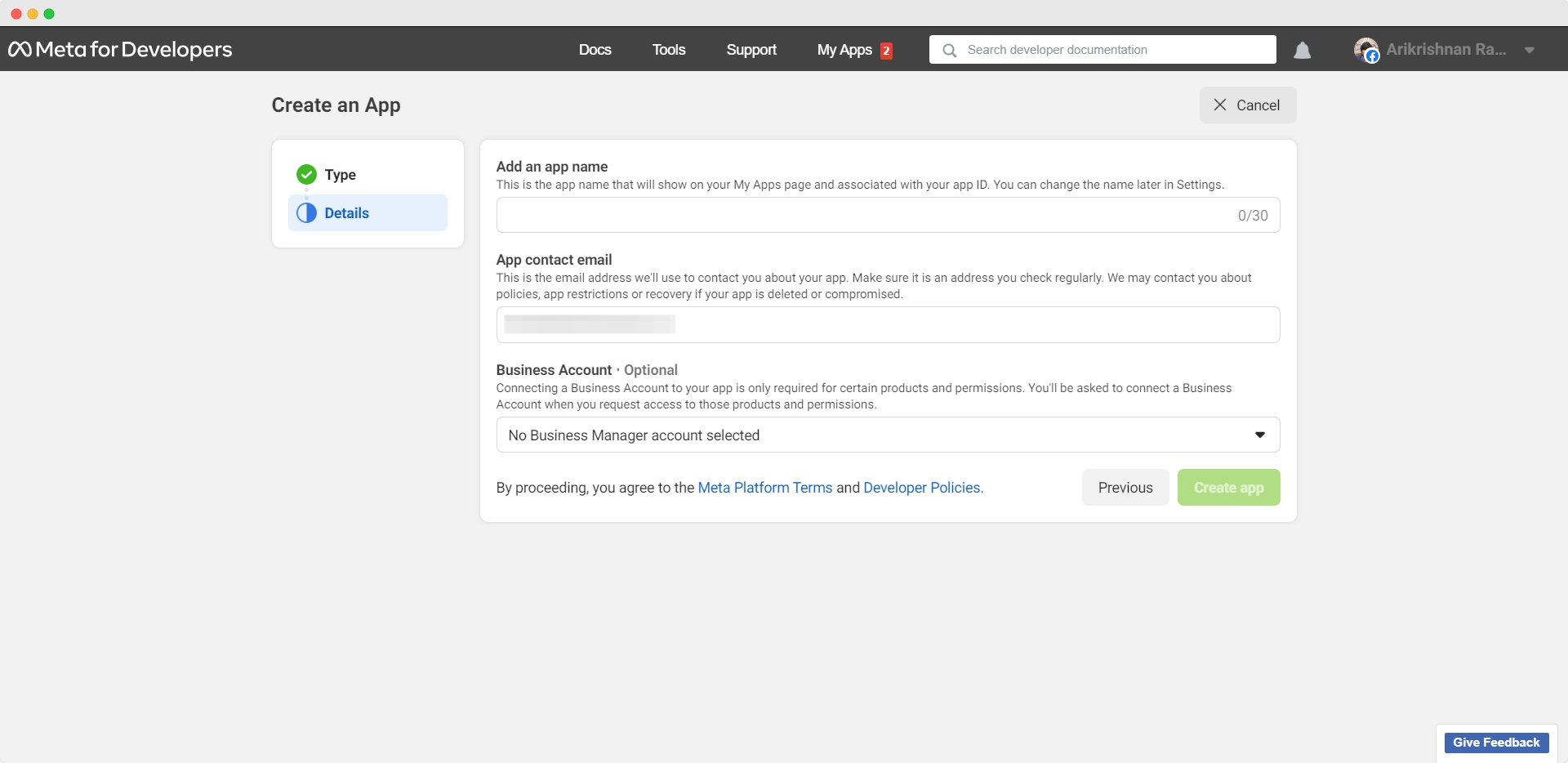
Task: Click the Search developer documentation field
Action: (1102, 50)
